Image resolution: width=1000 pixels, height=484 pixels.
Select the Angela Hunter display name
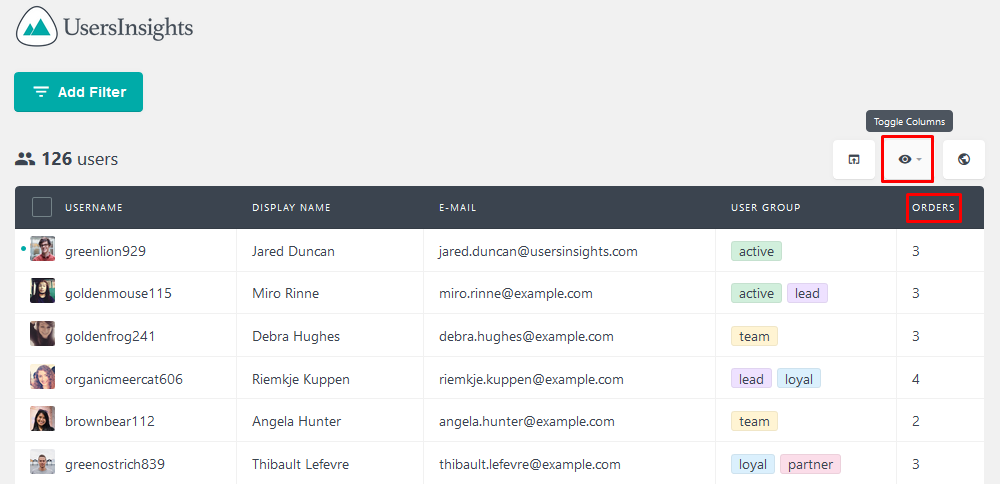pyautogui.click(x=297, y=422)
